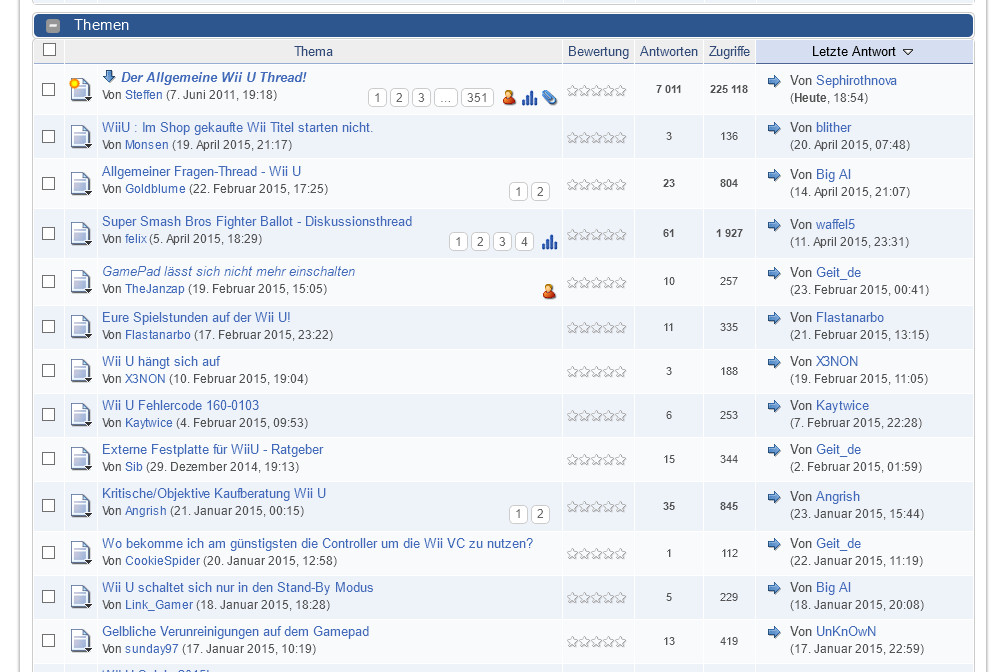Jump to last post by X3NON arrow
This screenshot has height=672, width=996.
tap(774, 362)
